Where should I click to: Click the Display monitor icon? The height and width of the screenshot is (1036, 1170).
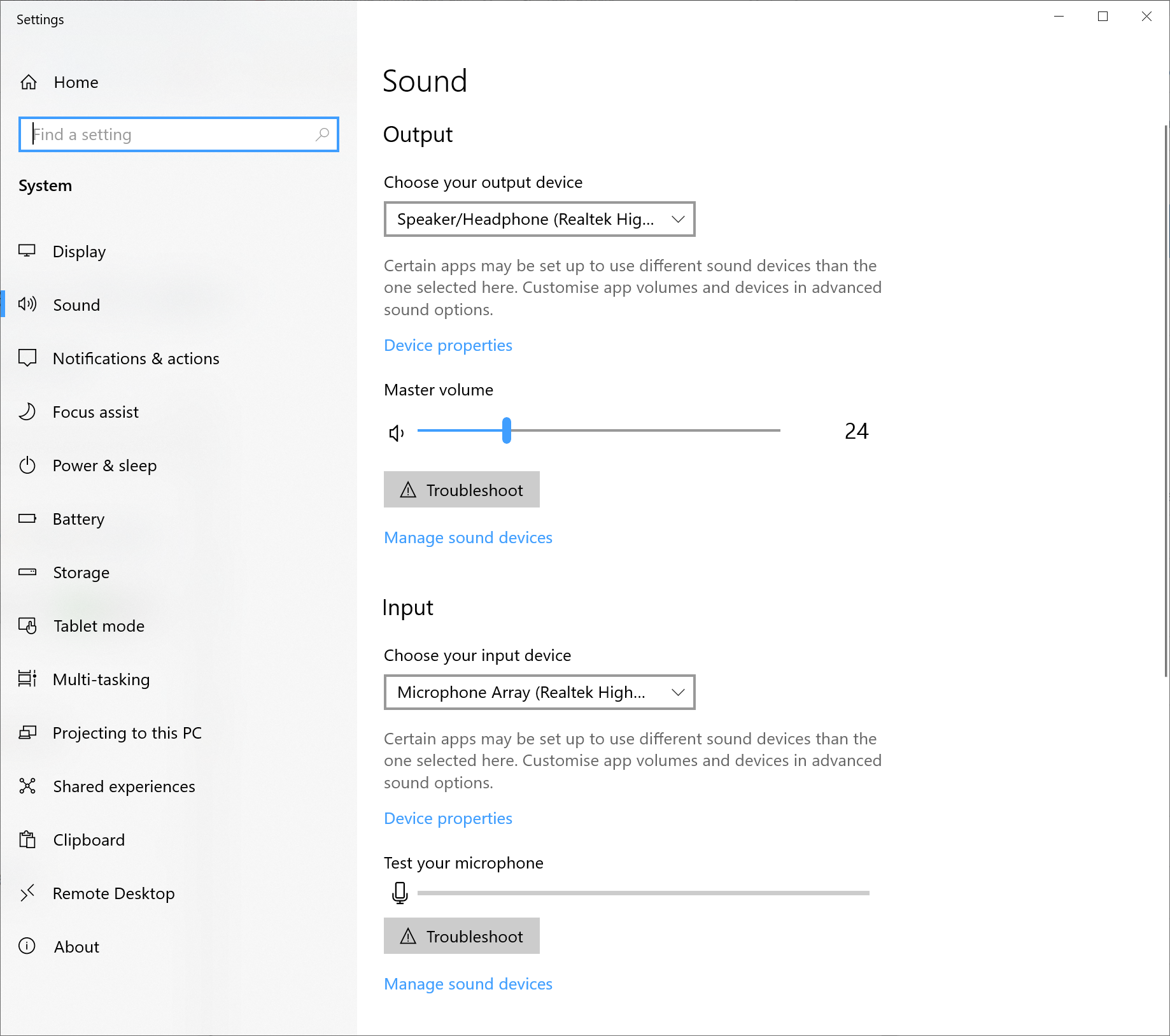[x=27, y=251]
